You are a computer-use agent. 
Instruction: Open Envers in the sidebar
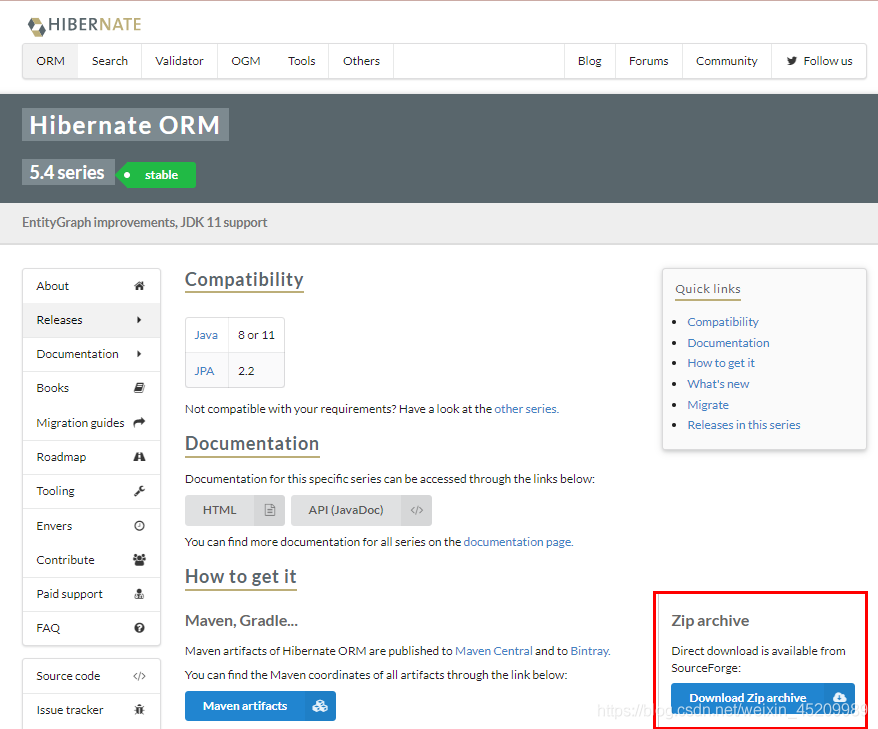[x=91, y=526]
